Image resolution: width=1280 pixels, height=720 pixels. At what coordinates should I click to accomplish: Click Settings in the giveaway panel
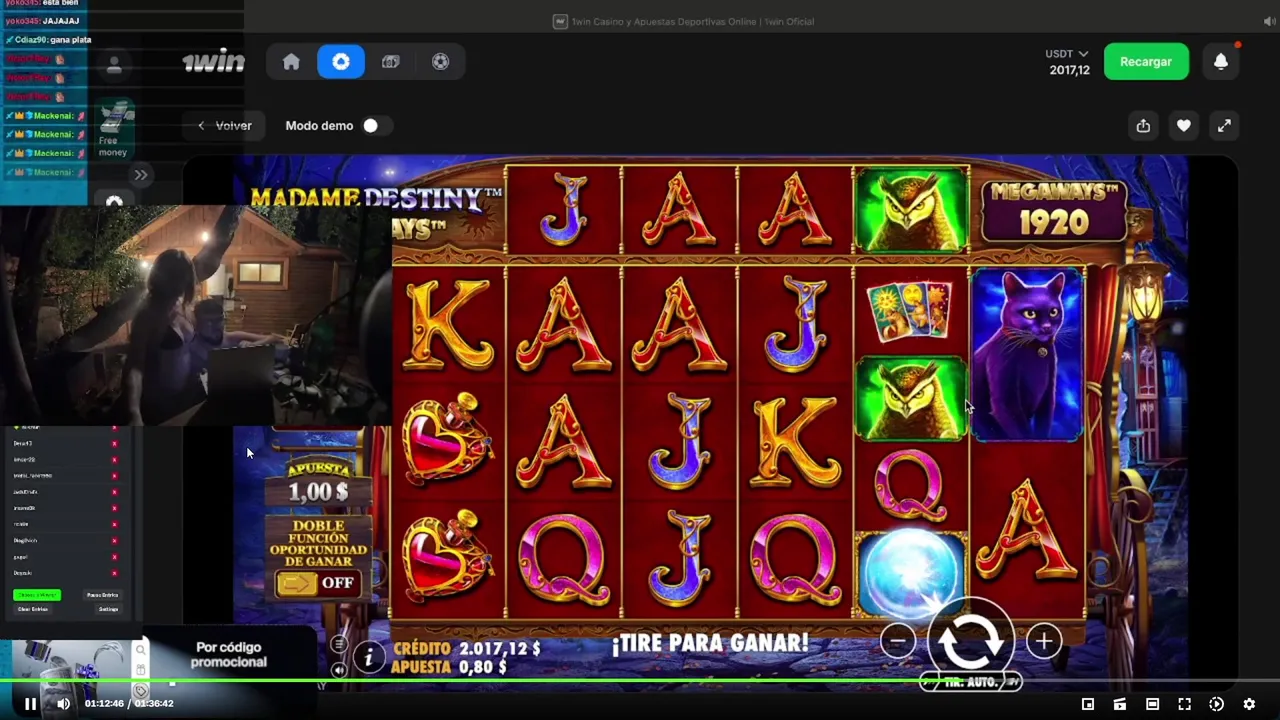[x=109, y=609]
